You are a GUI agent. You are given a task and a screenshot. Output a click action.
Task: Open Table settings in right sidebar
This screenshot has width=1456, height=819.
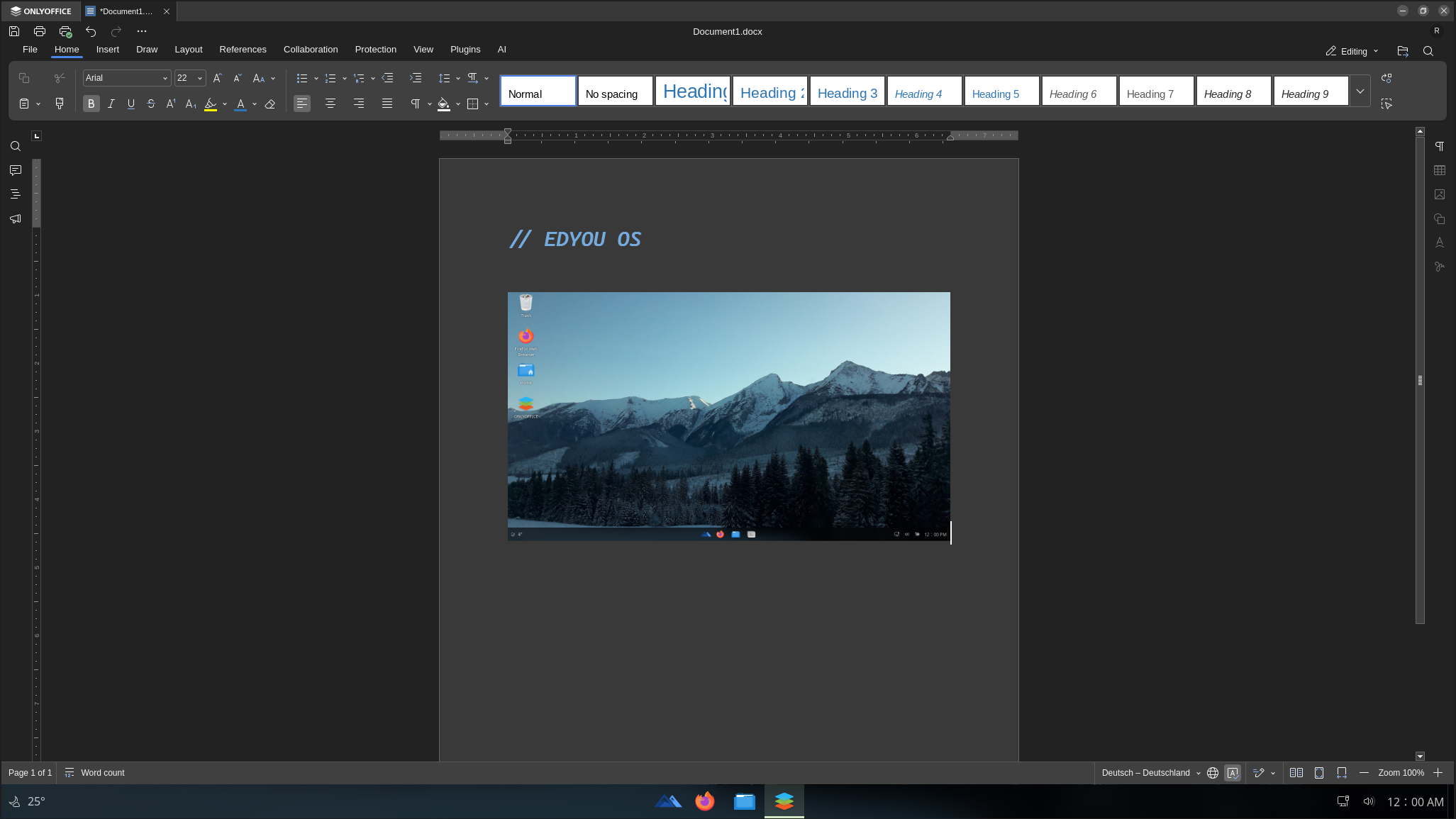click(x=1440, y=170)
